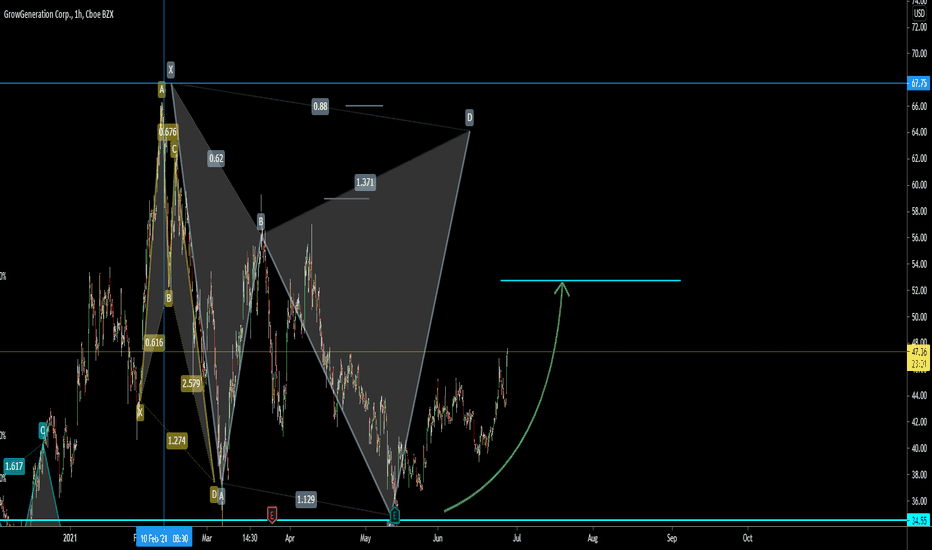Click the 56.00 price axis tick
Image resolution: width=932 pixels, height=550 pixels.
click(919, 238)
